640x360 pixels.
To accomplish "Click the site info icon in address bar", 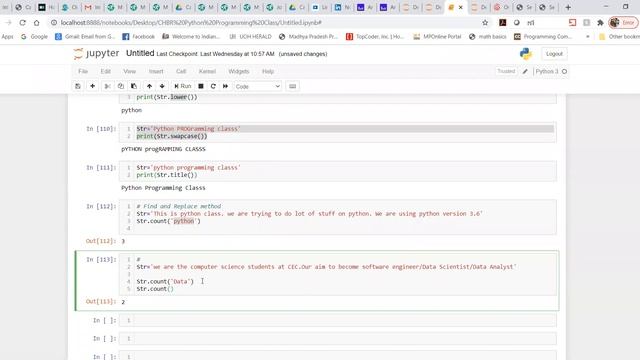I will point(54,23).
